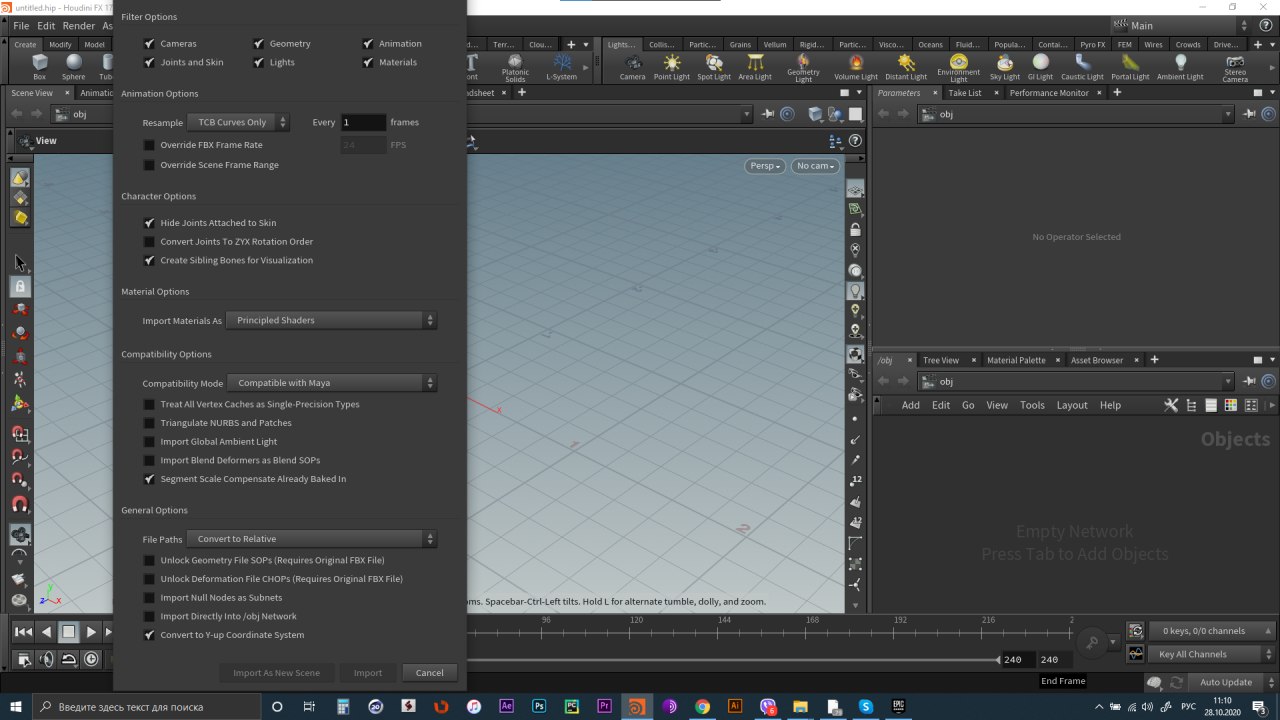Create a Sky Light
1280x720 pixels.
(x=1005, y=67)
